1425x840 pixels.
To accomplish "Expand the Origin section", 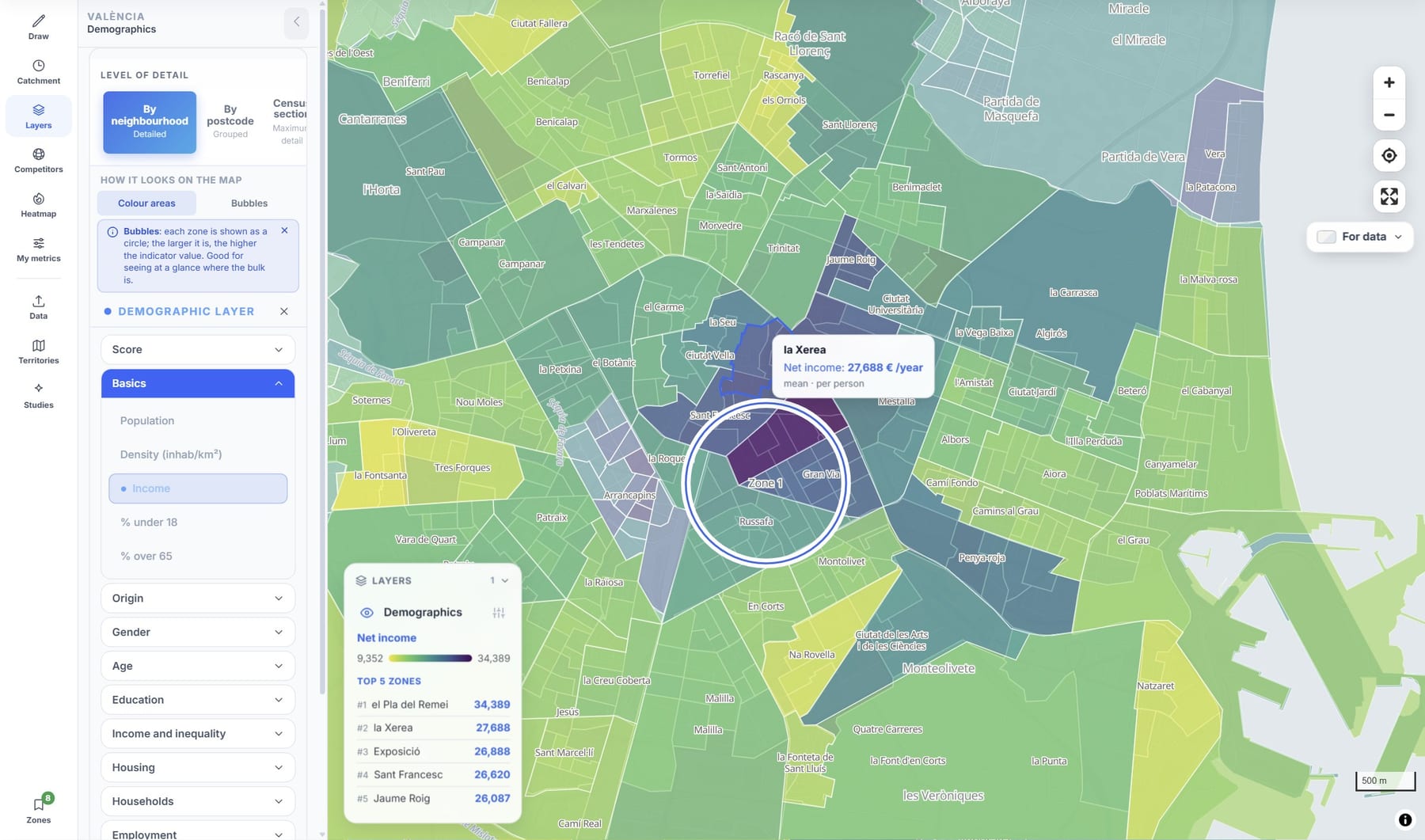I will tap(198, 599).
